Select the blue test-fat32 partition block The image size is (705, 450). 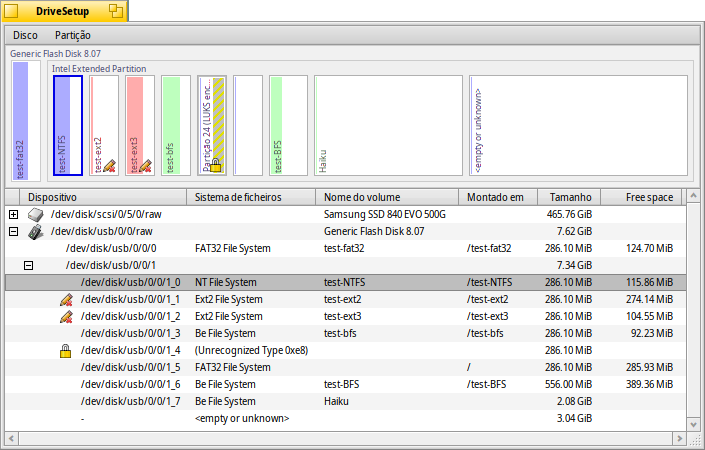click(x=21, y=120)
